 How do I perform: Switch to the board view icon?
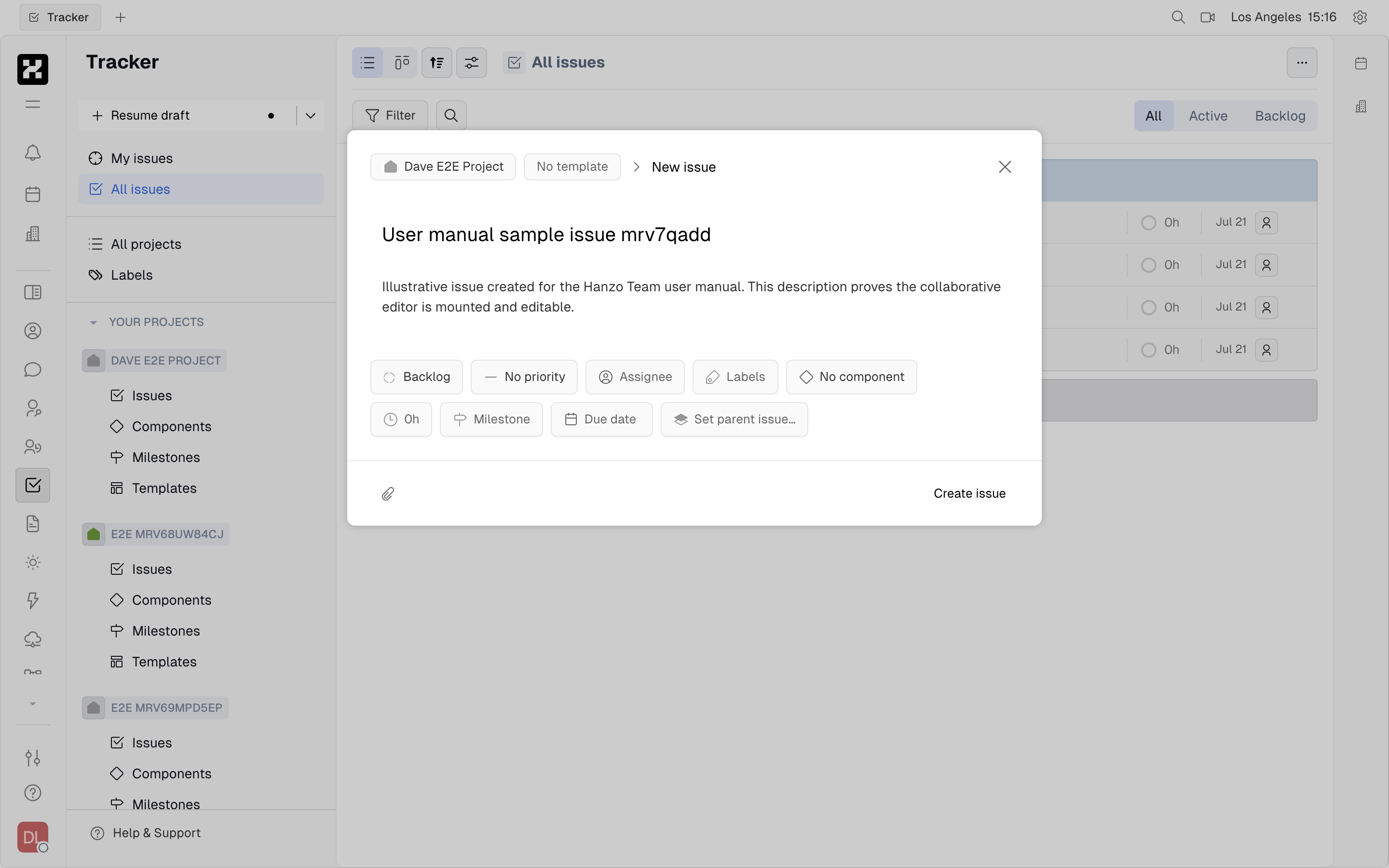coord(402,63)
